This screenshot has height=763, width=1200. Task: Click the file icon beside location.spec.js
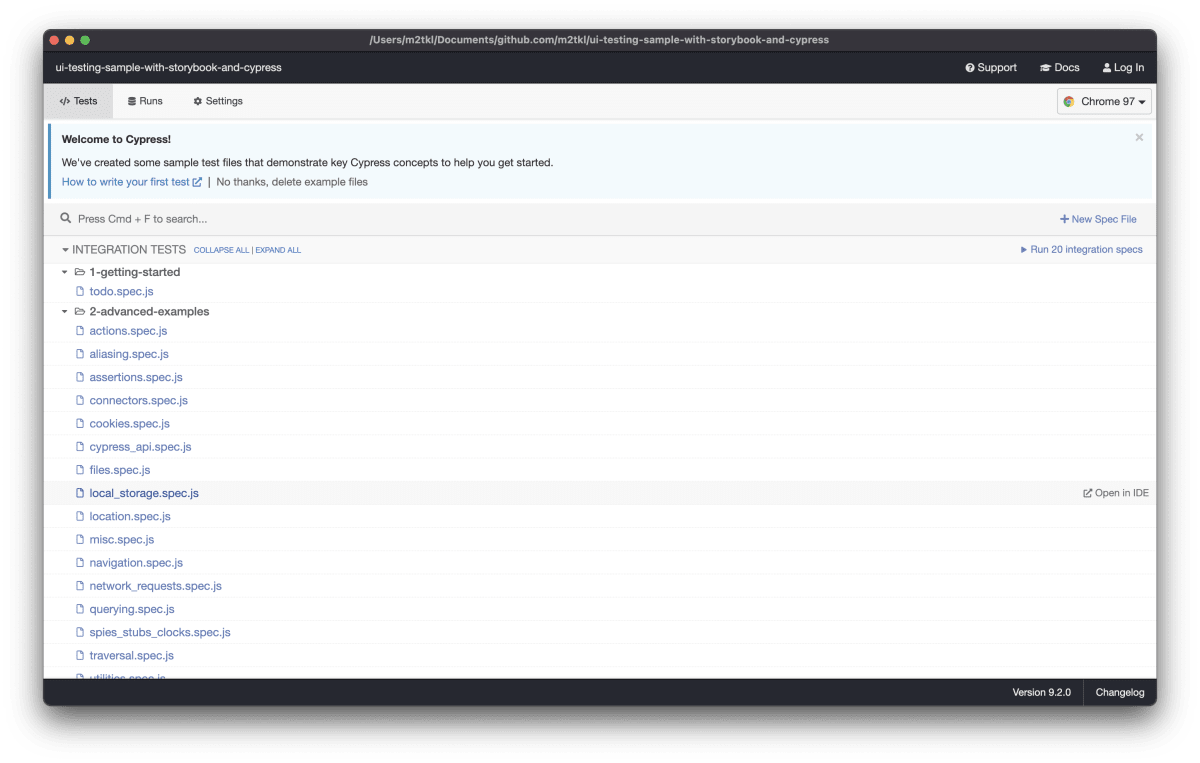[x=80, y=516]
